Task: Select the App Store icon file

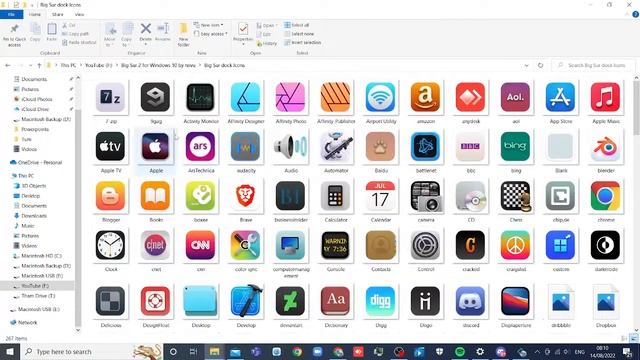Action: point(560,102)
